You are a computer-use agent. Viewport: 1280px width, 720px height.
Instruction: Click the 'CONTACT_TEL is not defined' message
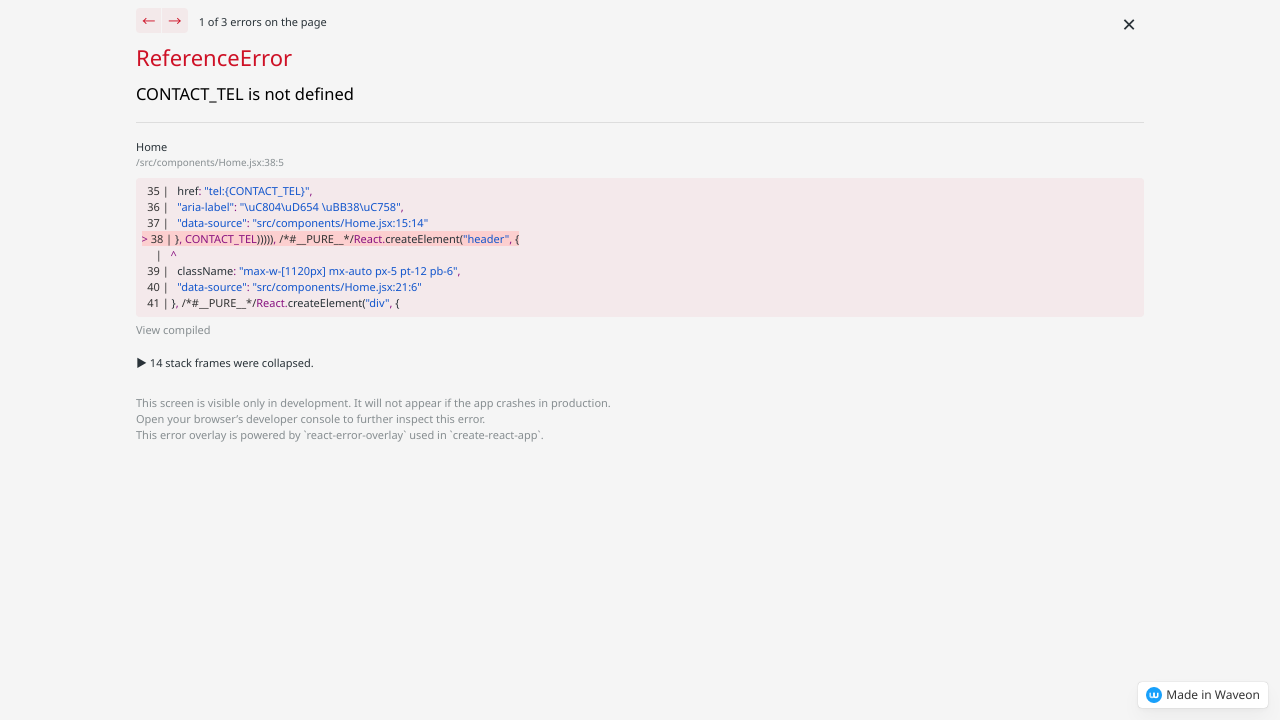245,94
